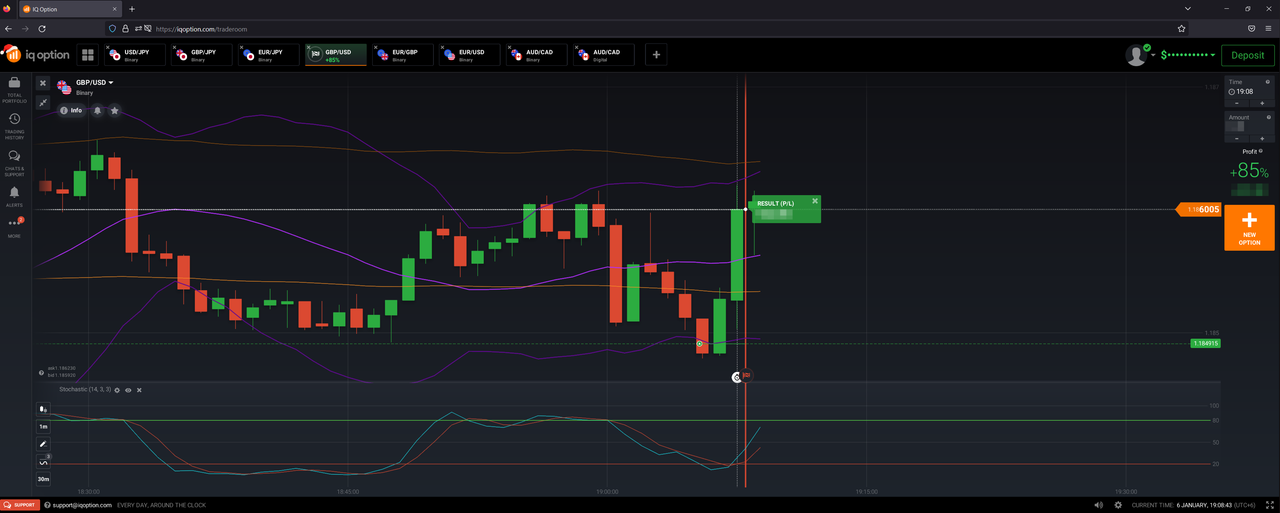
Task: Switch to the EUR/JPY Binary tab
Action: pyautogui.click(x=269, y=55)
